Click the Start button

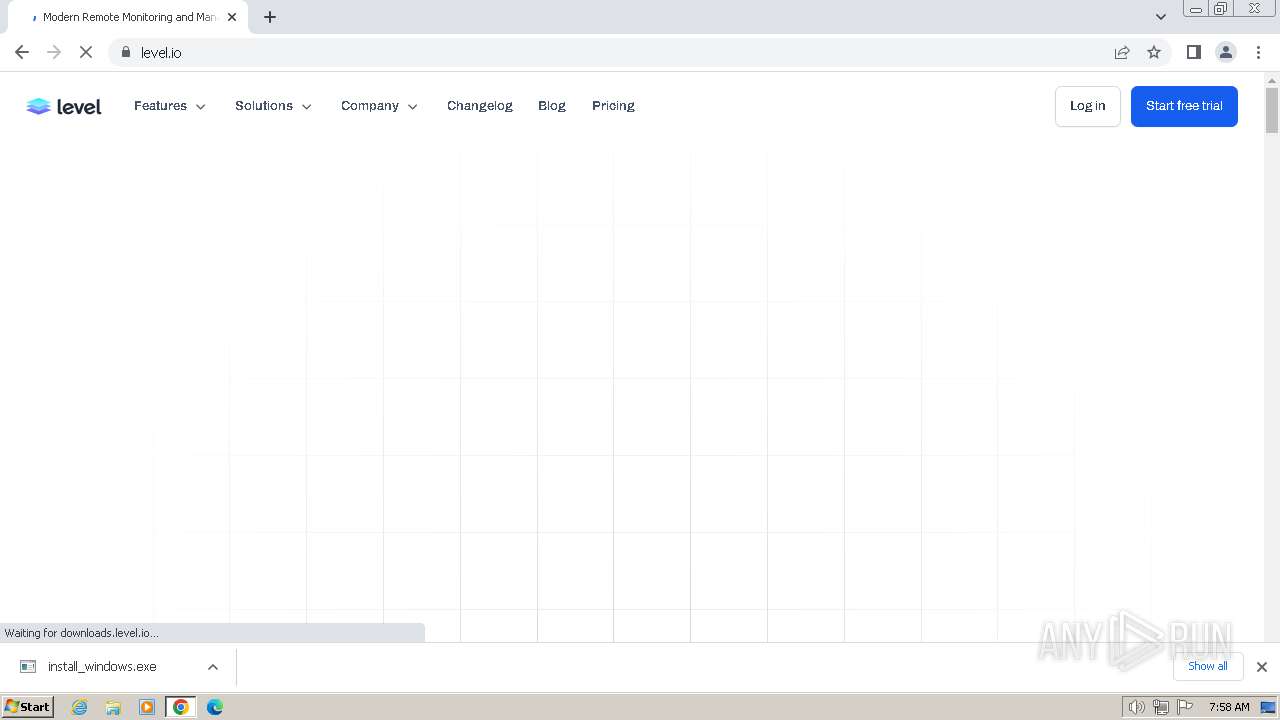pos(28,707)
